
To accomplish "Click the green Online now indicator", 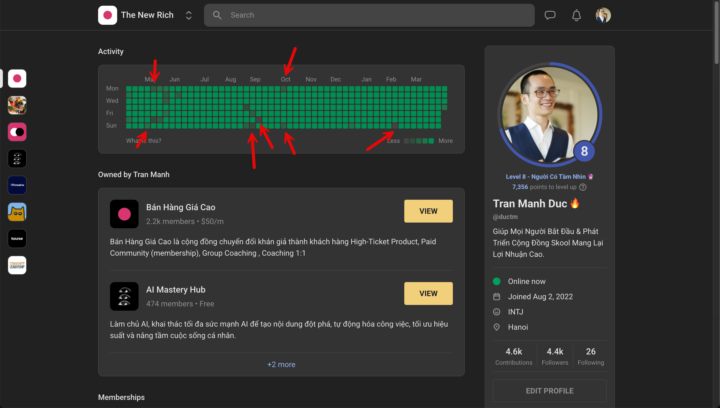I will pos(496,281).
